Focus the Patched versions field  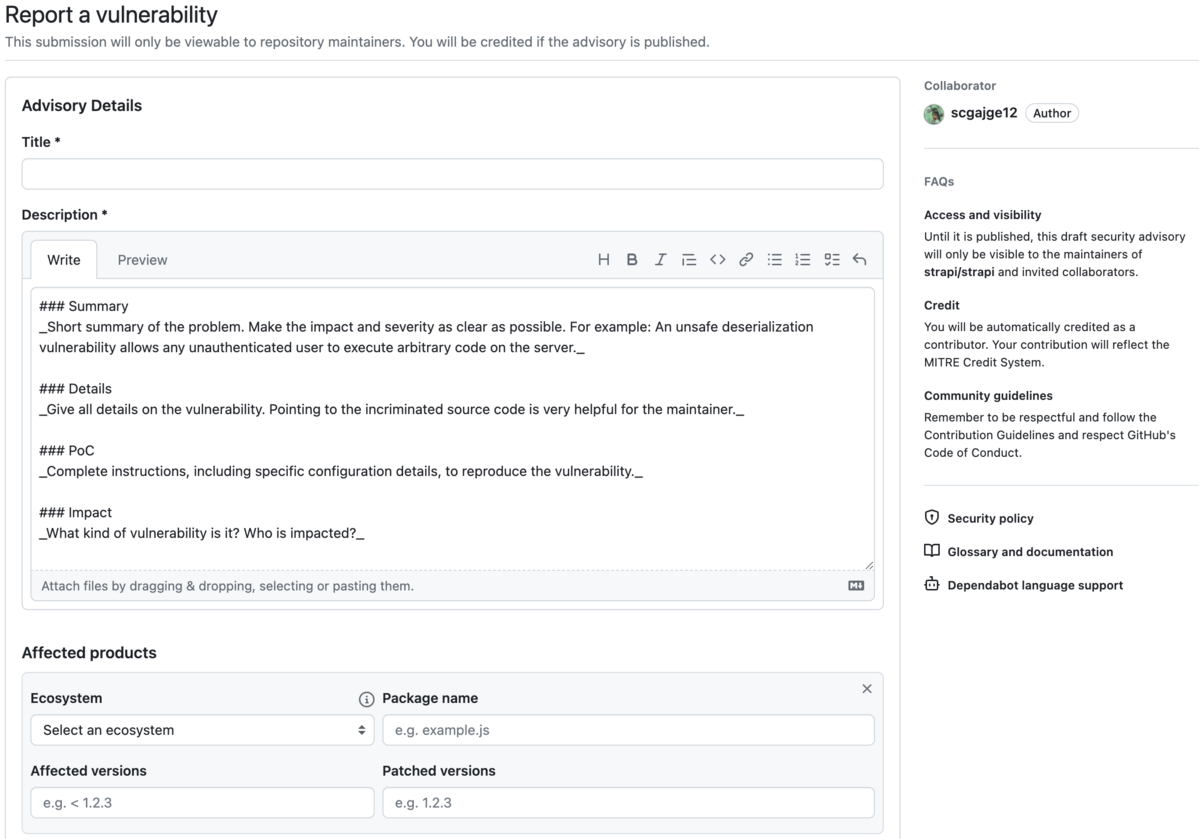628,803
